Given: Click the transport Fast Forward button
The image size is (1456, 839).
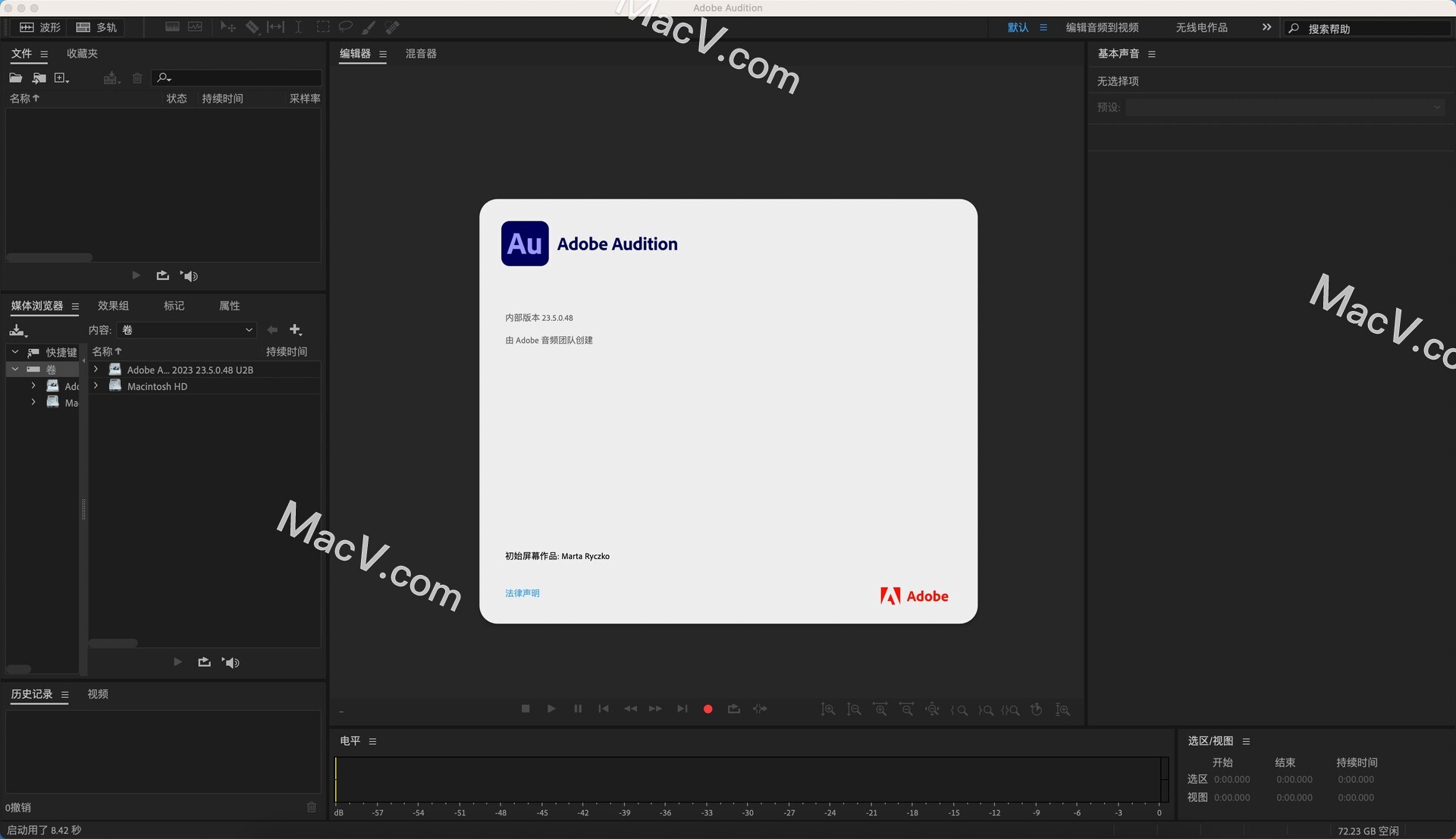Looking at the screenshot, I should [656, 709].
